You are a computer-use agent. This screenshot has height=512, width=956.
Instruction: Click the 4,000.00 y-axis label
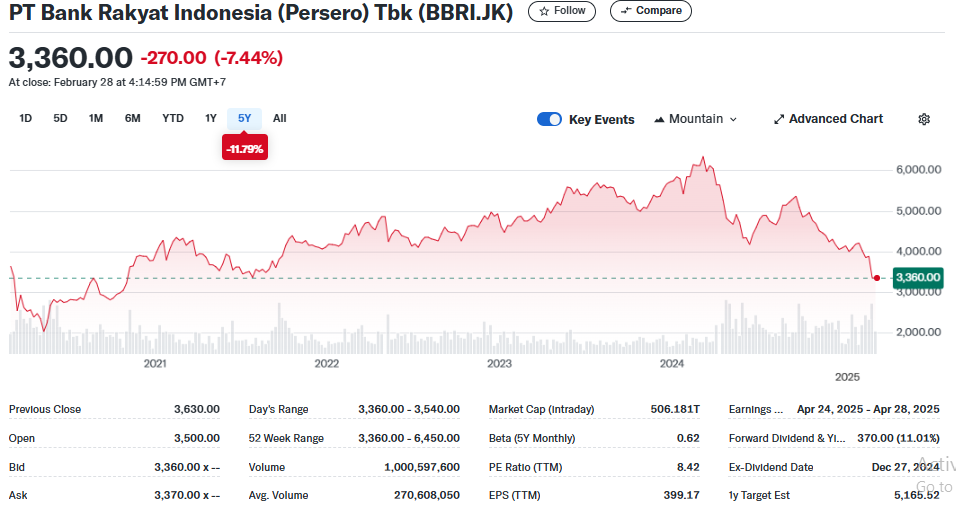(x=919, y=251)
